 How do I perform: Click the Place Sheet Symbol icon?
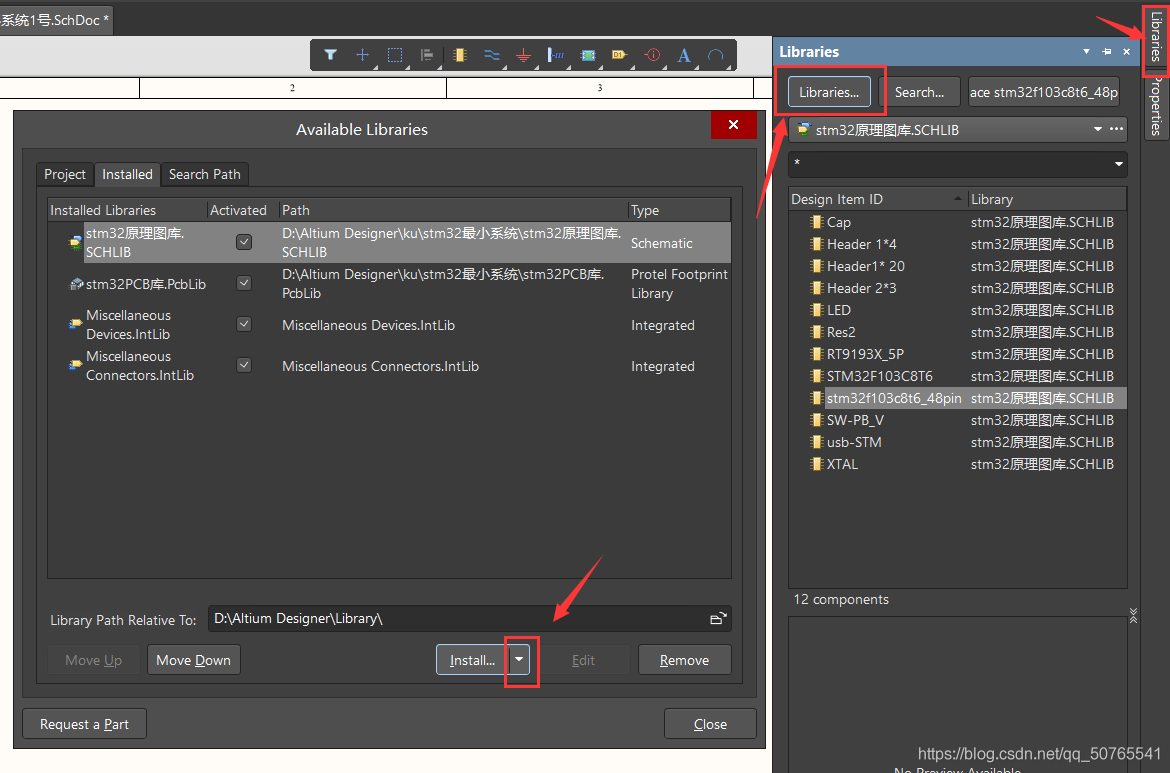point(588,54)
